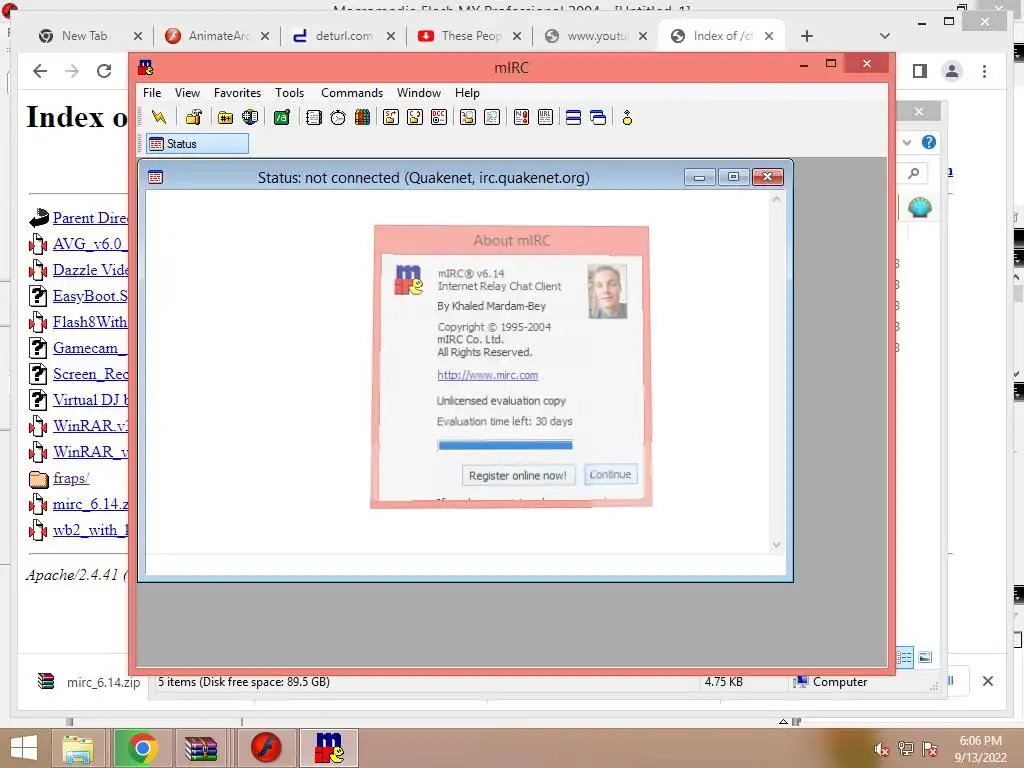
Task: Click the evaluation time progress bar
Action: 505,445
